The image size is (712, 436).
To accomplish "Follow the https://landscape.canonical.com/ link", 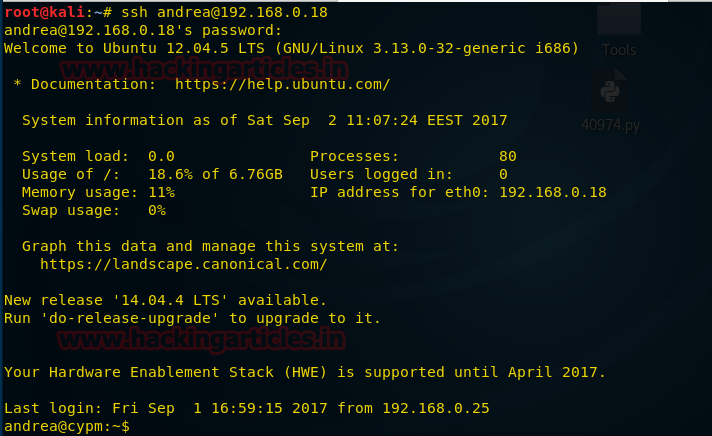I will [183, 264].
